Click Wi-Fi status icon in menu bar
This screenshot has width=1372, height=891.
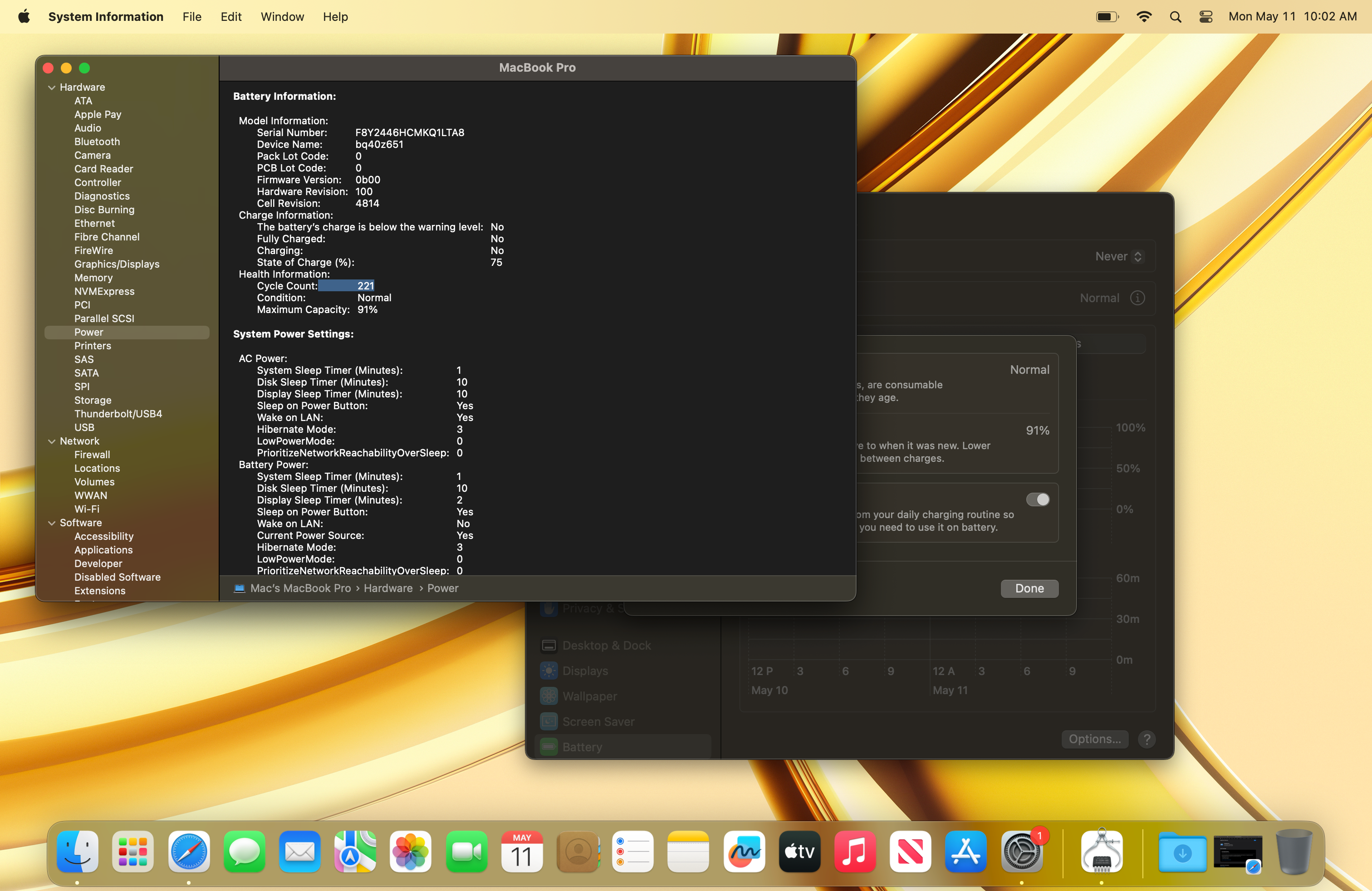click(1144, 17)
